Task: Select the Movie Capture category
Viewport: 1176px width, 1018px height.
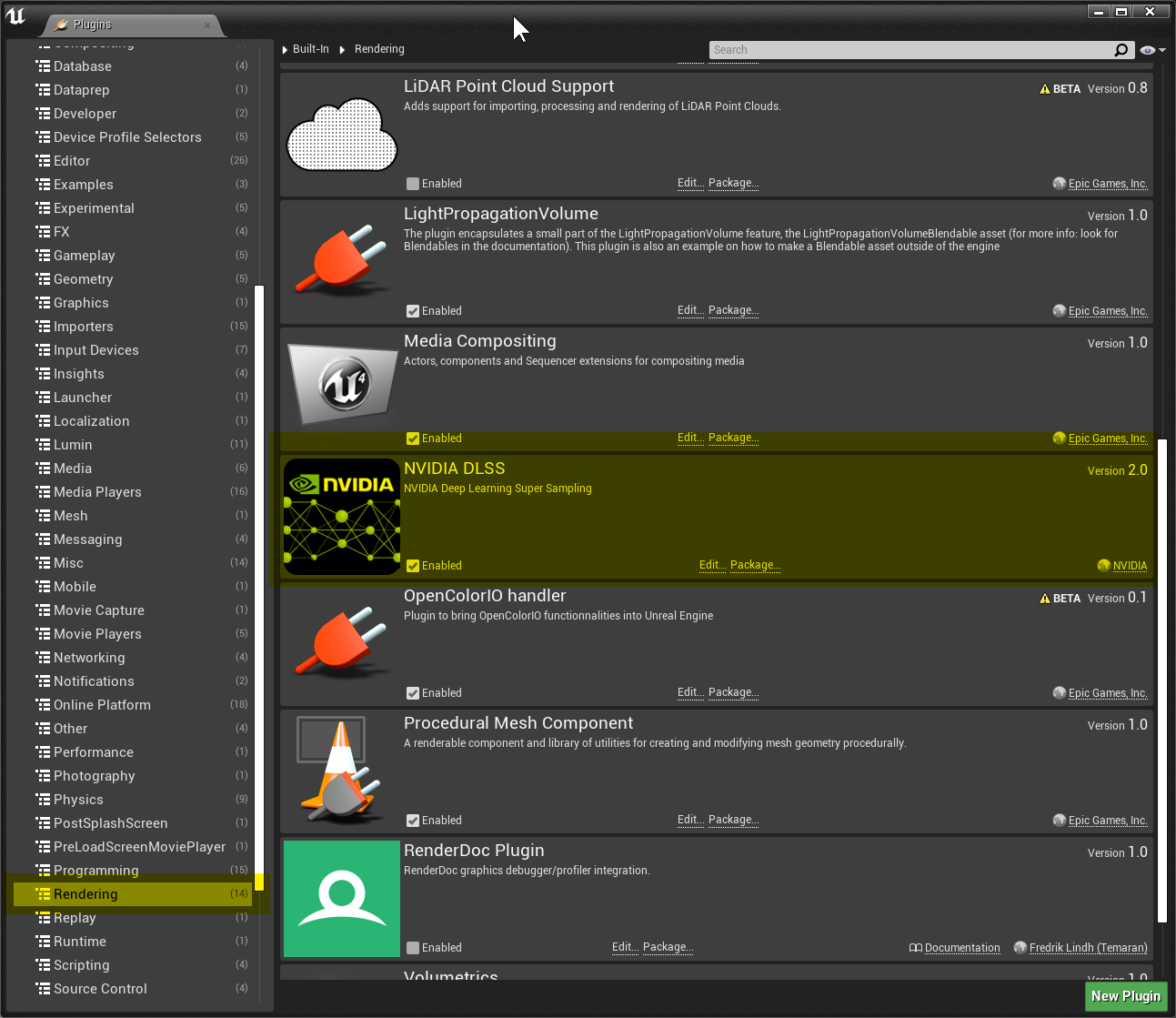Action: (x=133, y=610)
